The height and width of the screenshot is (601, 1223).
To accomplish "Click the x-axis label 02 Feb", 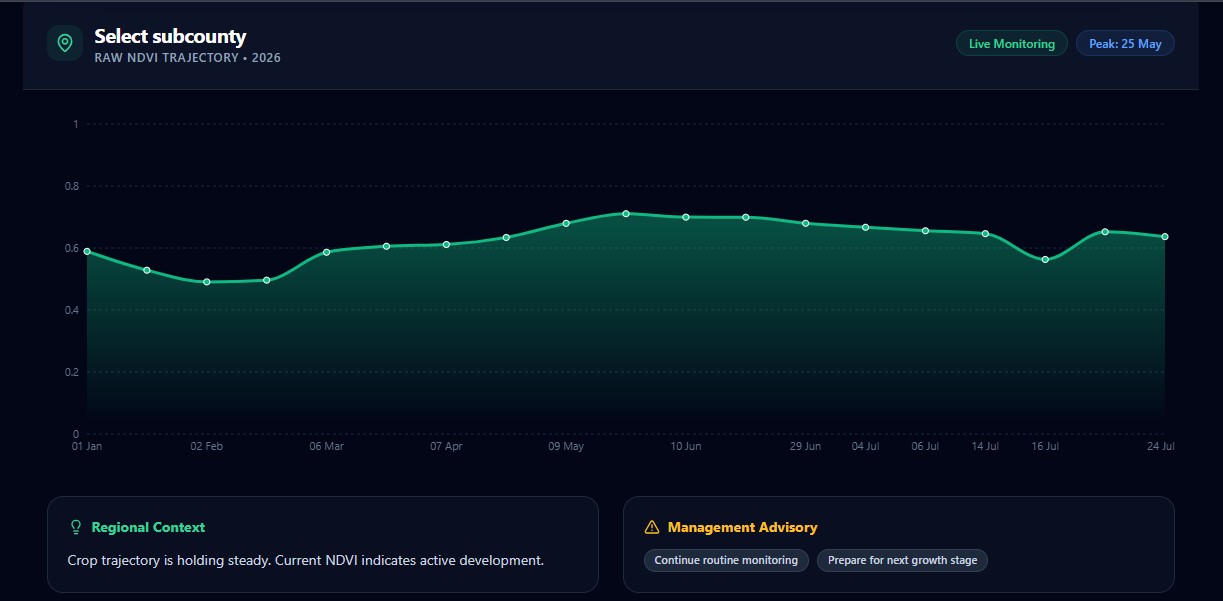I will tap(207, 447).
